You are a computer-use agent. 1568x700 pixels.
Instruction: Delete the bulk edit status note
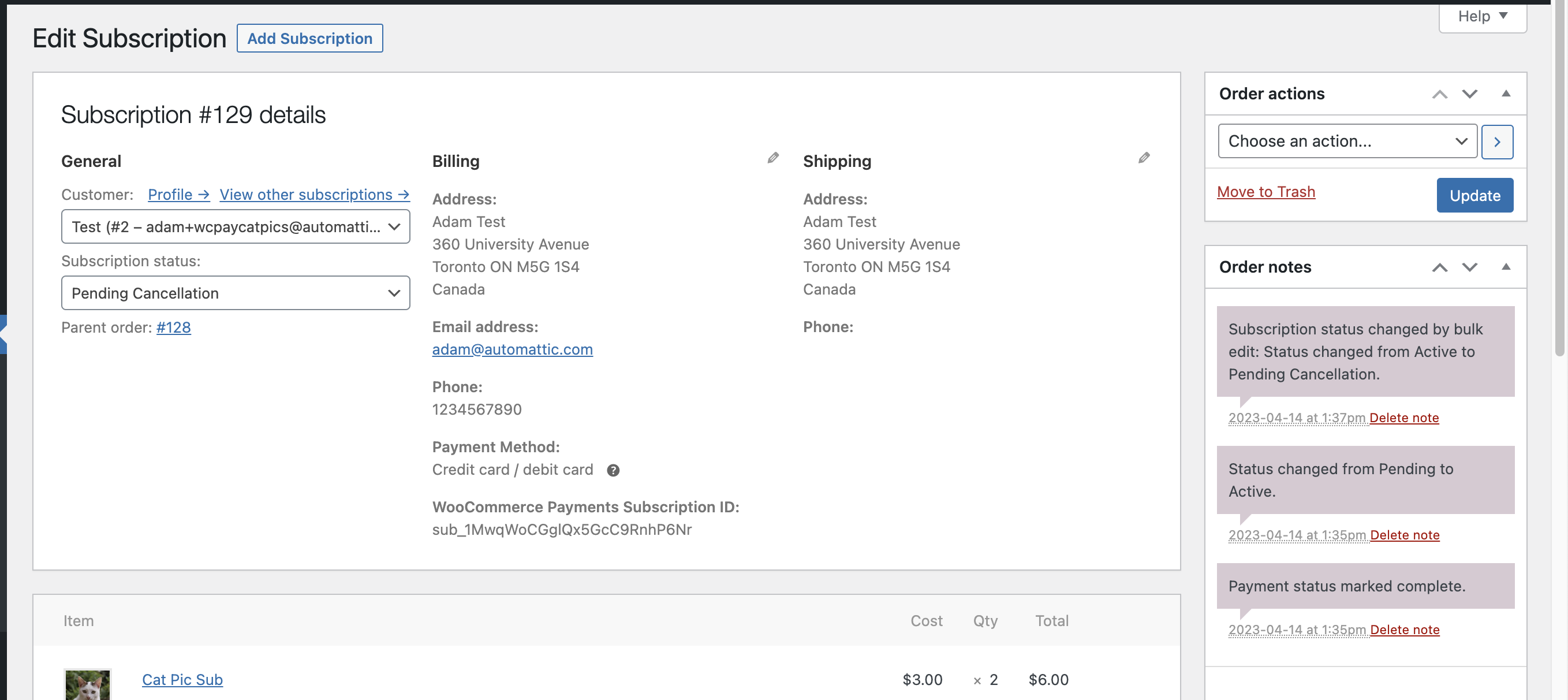[1403, 418]
